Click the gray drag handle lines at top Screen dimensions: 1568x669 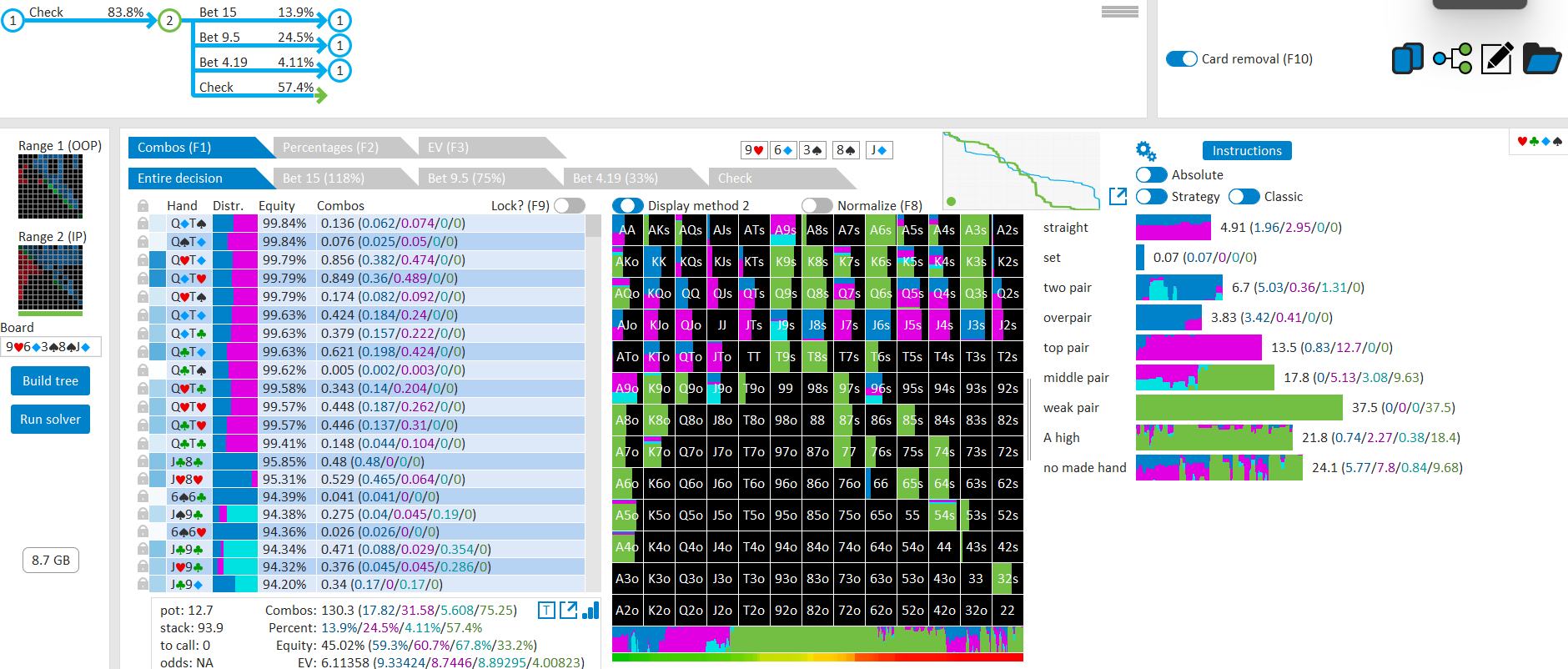click(x=1120, y=12)
